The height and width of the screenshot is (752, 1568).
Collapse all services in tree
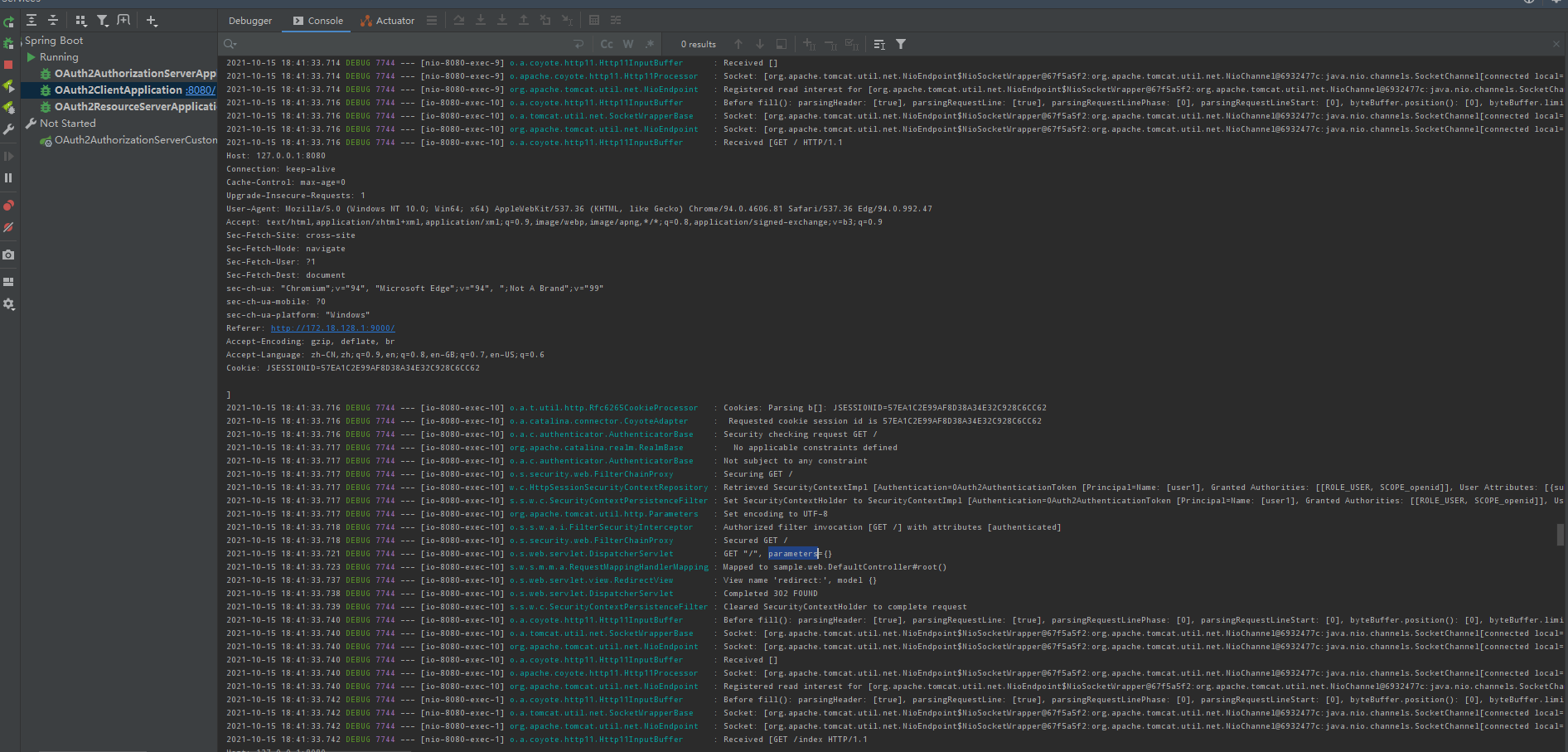pos(53,20)
